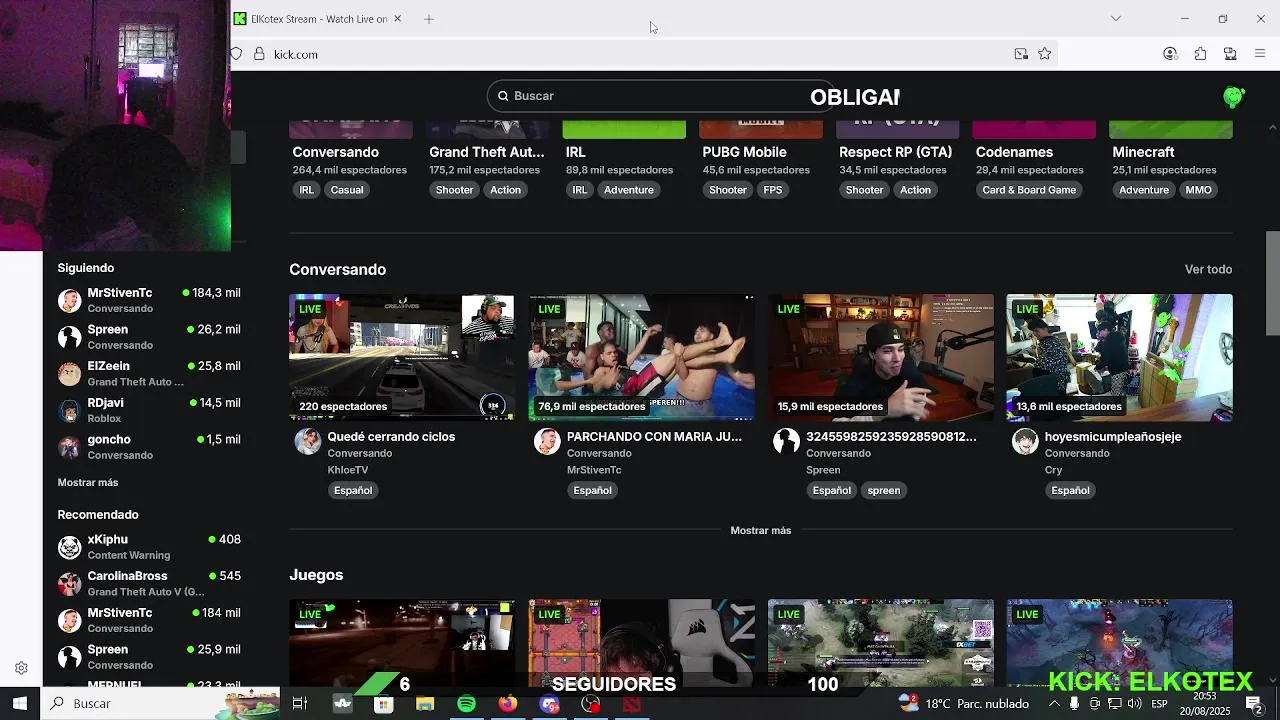Viewport: 1280px width, 720px height.
Task: Click the ESP language indicator in tray
Action: [x=1159, y=703]
